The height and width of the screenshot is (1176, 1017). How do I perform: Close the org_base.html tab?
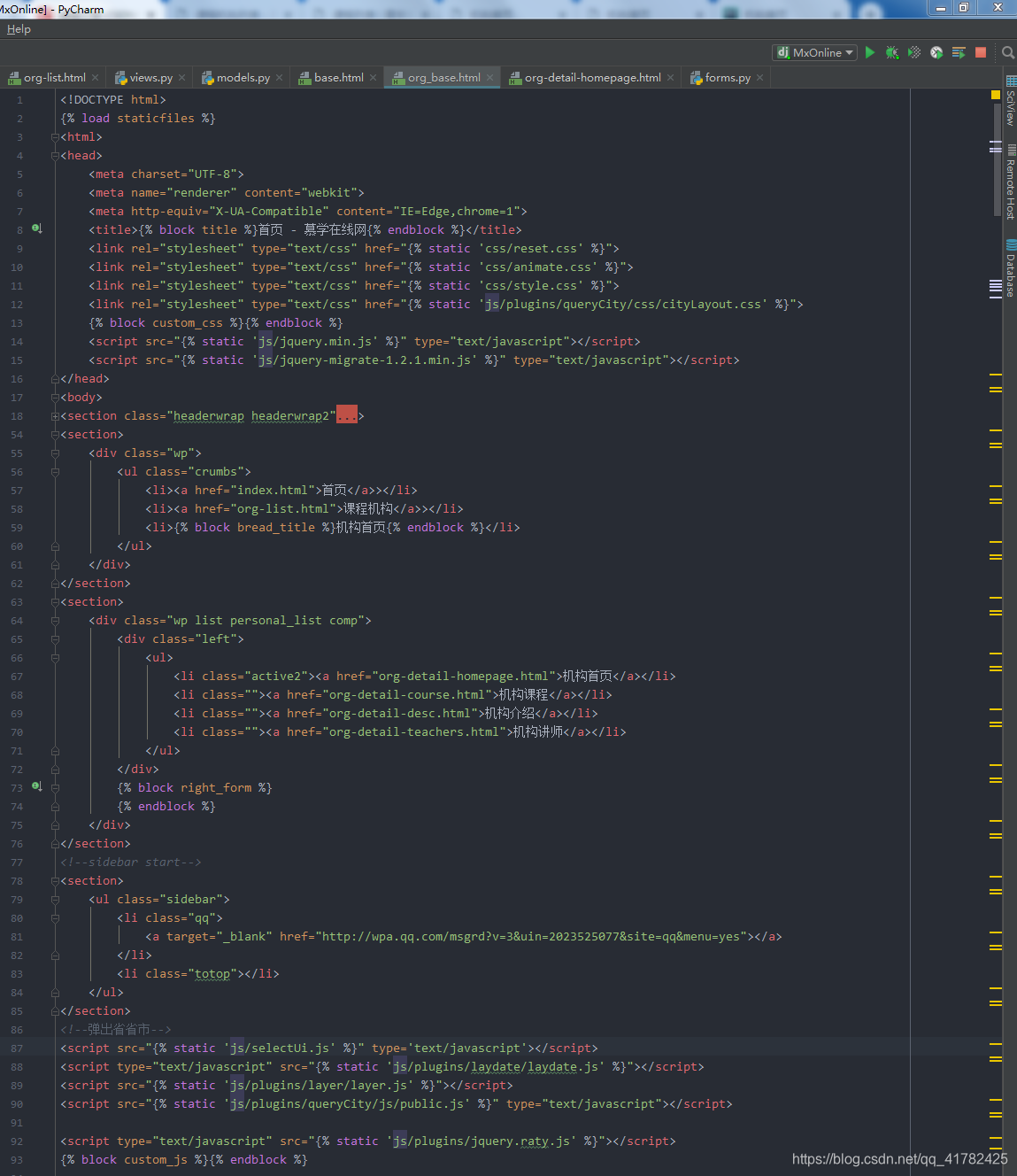(489, 78)
